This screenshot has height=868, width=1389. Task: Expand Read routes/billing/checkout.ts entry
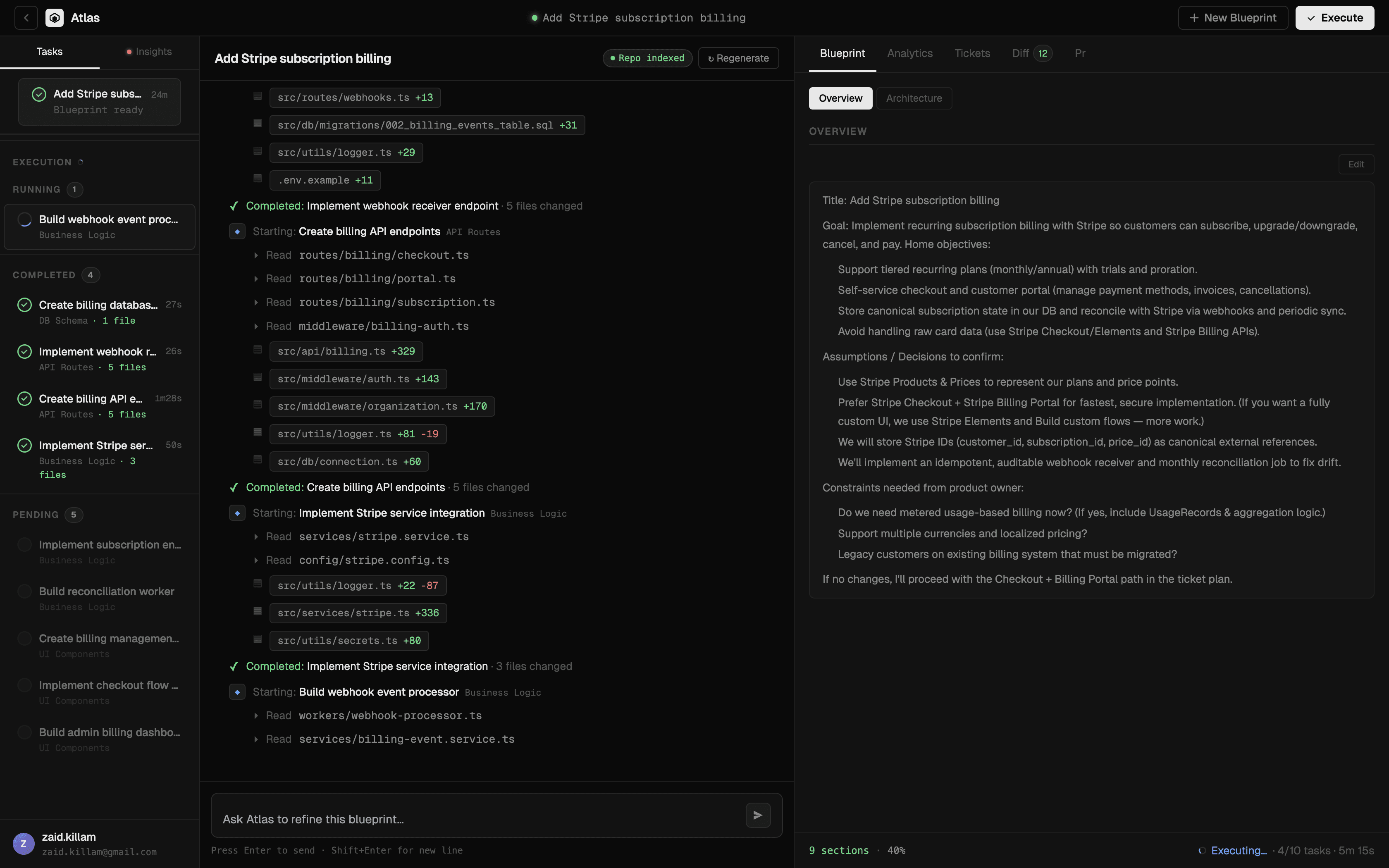256,255
